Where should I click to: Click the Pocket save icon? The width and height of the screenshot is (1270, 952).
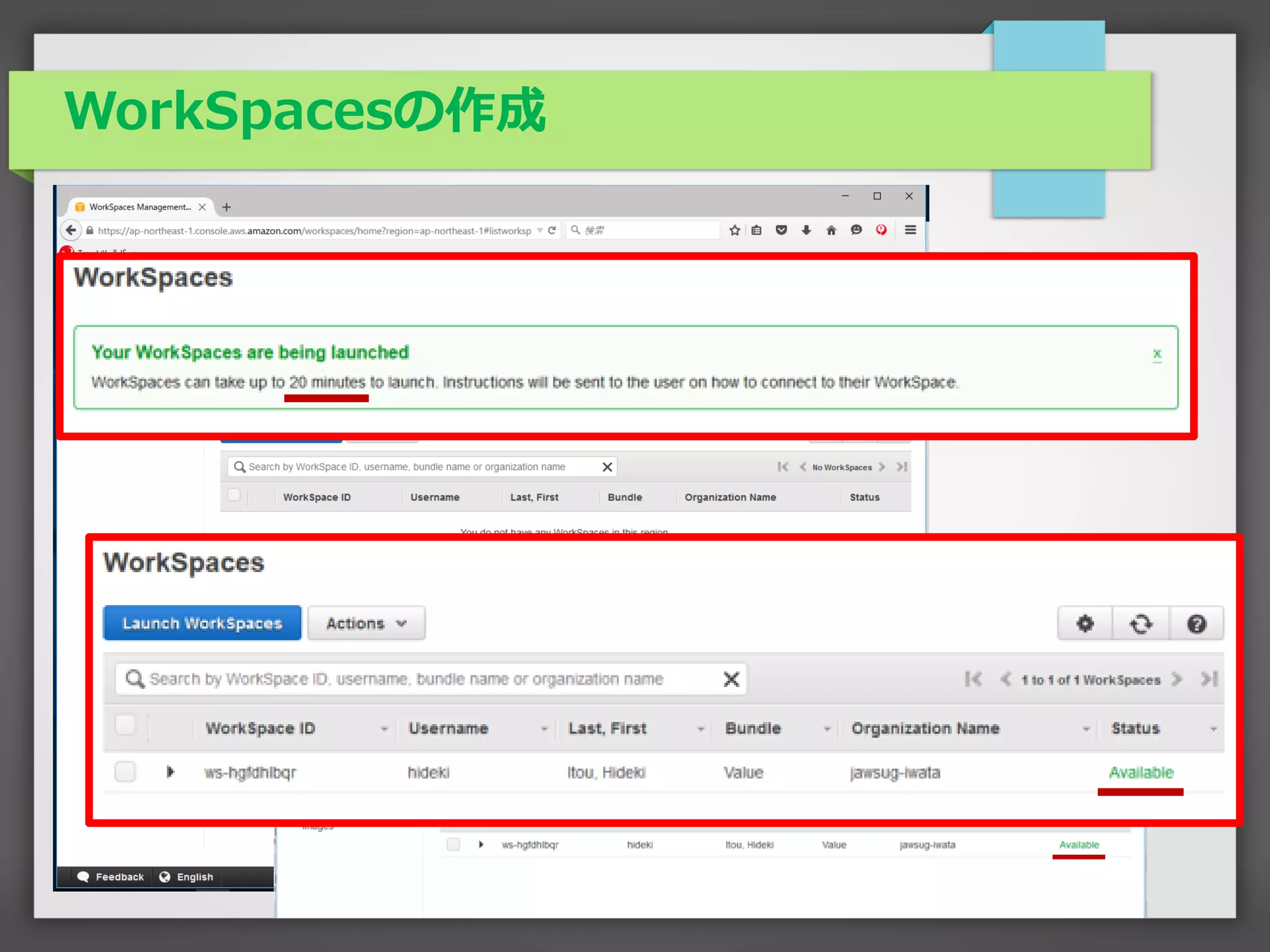[x=781, y=230]
